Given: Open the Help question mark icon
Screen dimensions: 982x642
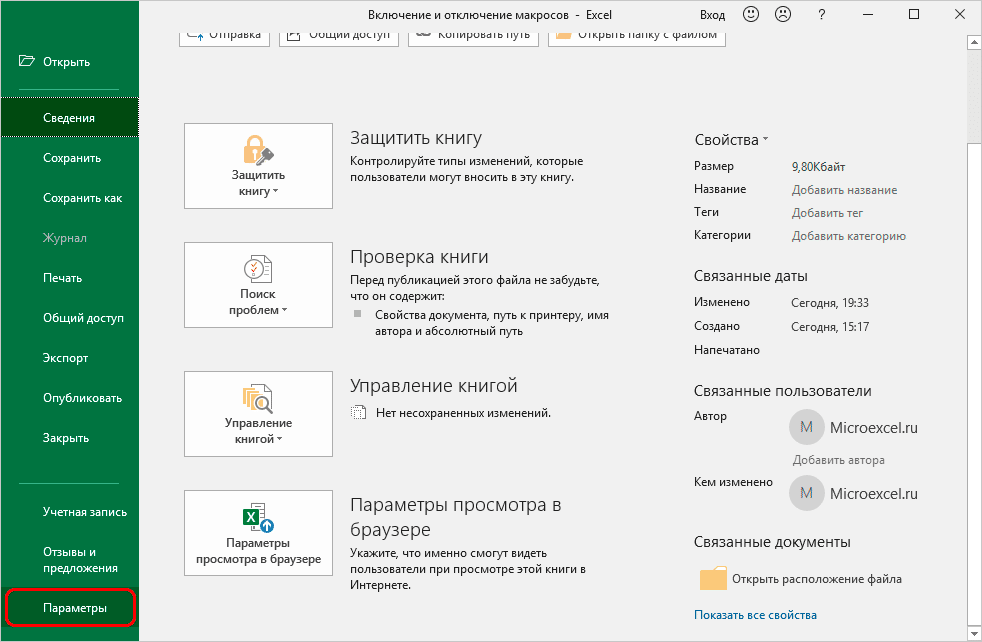Looking at the screenshot, I should [820, 15].
